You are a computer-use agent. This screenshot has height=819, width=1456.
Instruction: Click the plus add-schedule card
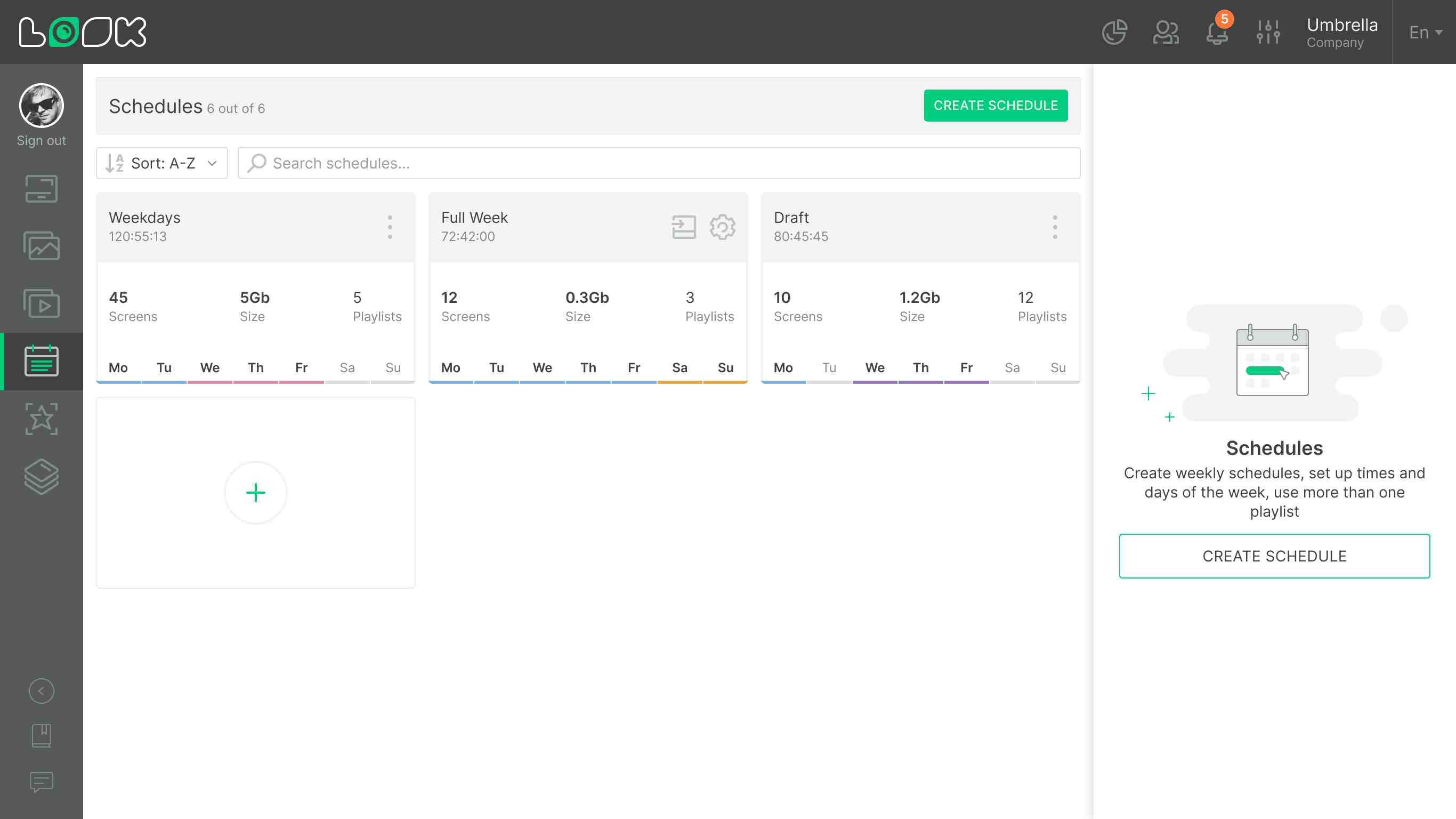pyautogui.click(x=255, y=493)
